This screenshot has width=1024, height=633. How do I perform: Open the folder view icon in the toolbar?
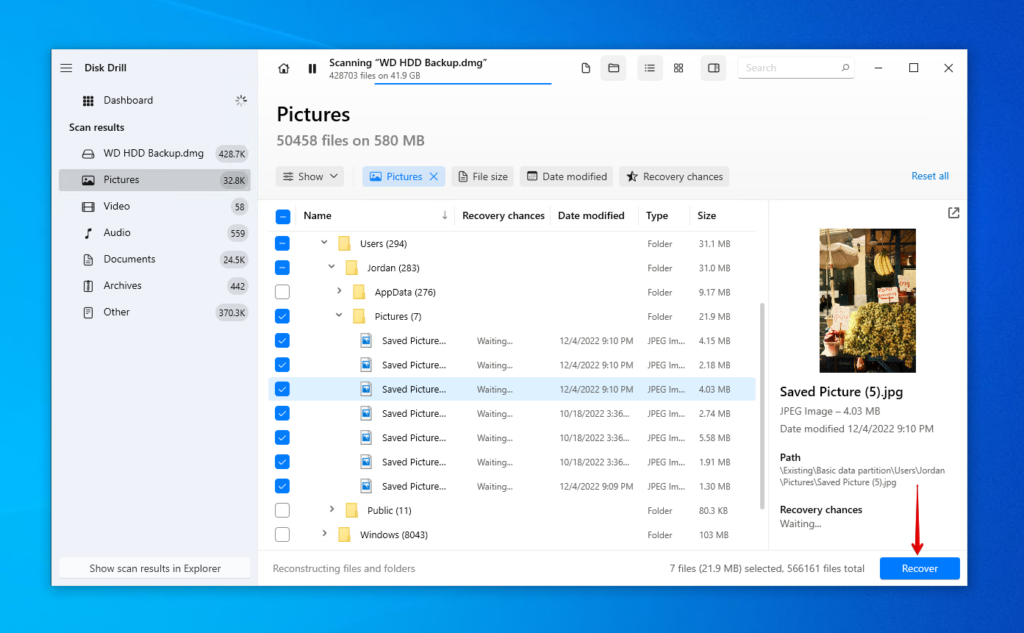613,67
